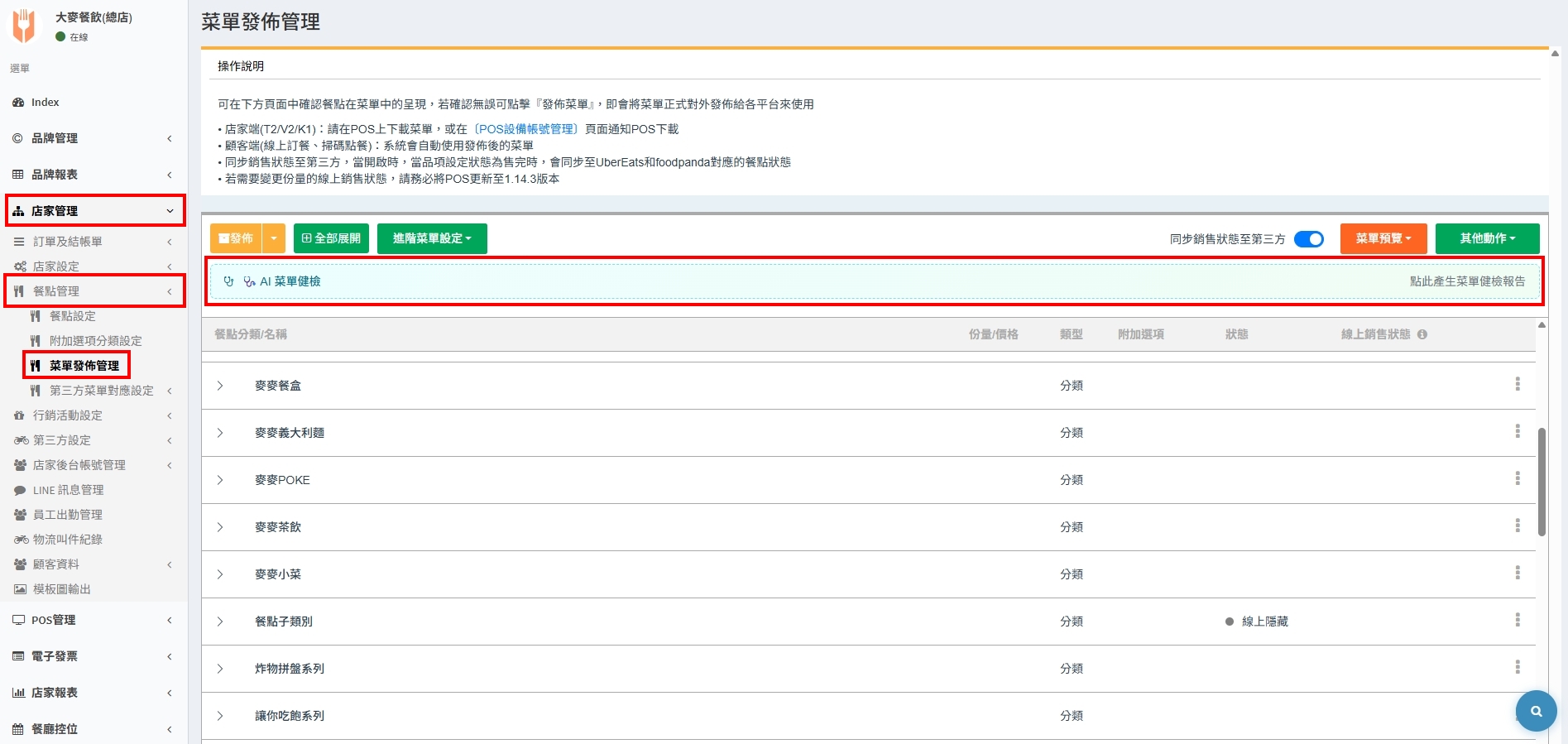Expand the 讓你吃飽系列 category row
1568x744 pixels.
(220, 716)
